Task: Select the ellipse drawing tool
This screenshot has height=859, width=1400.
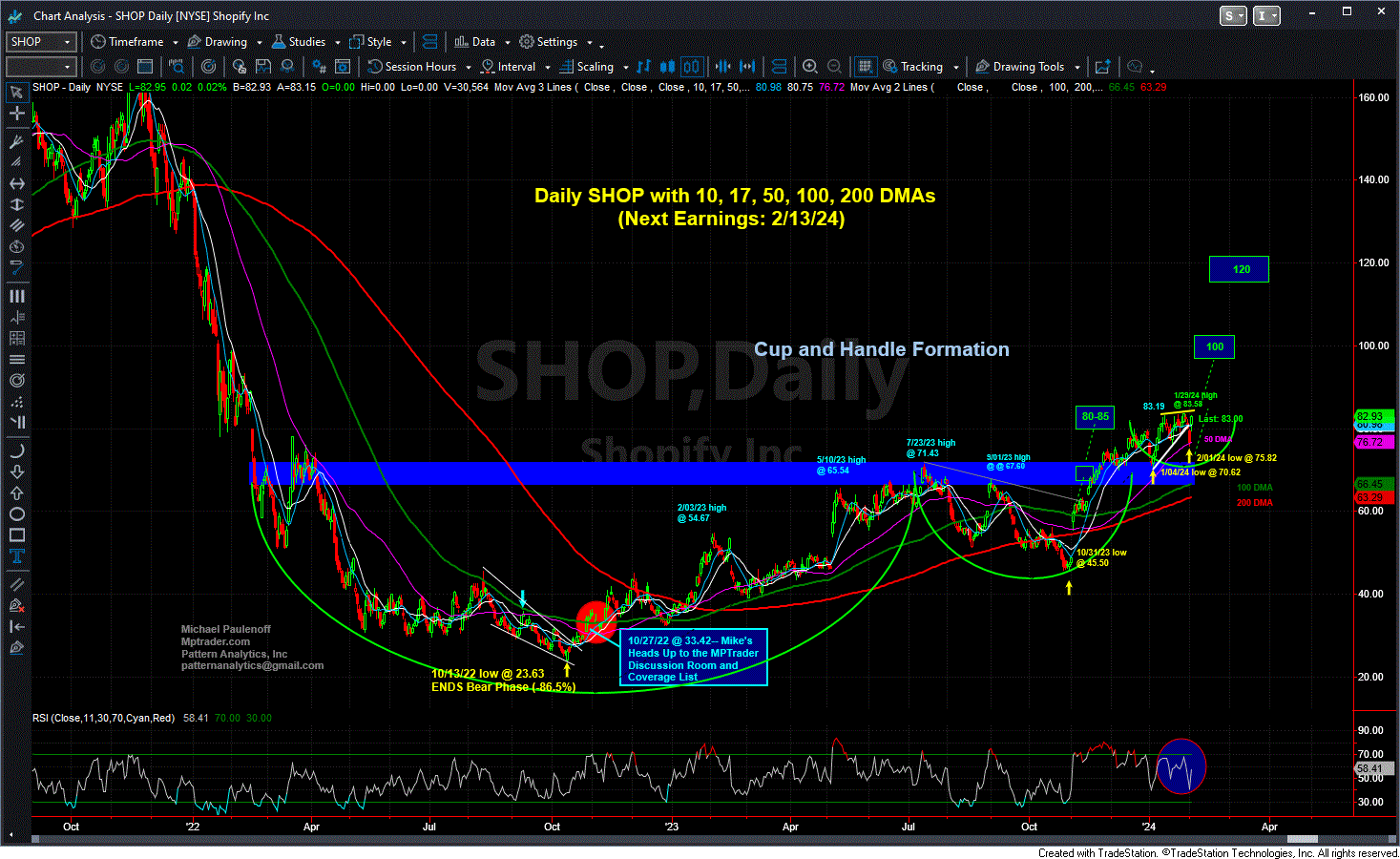Action: pyautogui.click(x=16, y=513)
